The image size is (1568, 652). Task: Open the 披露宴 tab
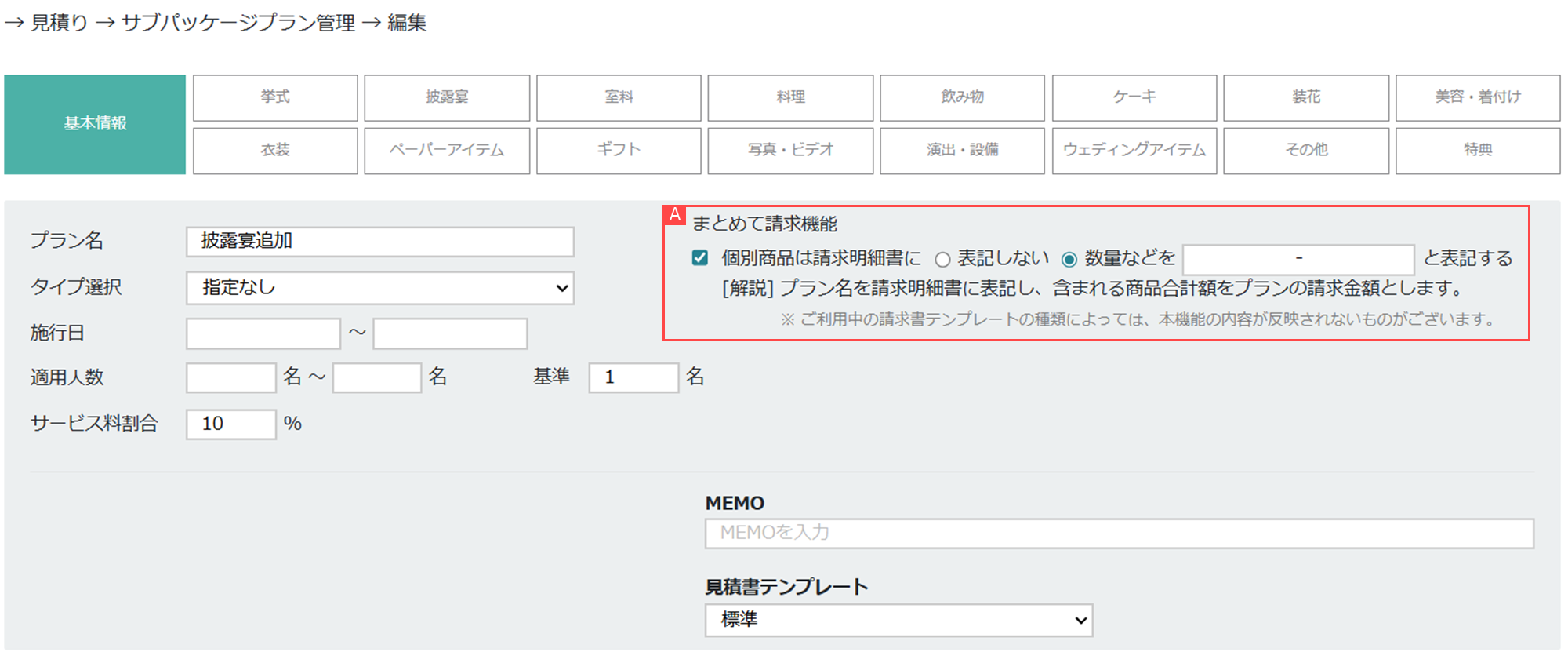(447, 97)
